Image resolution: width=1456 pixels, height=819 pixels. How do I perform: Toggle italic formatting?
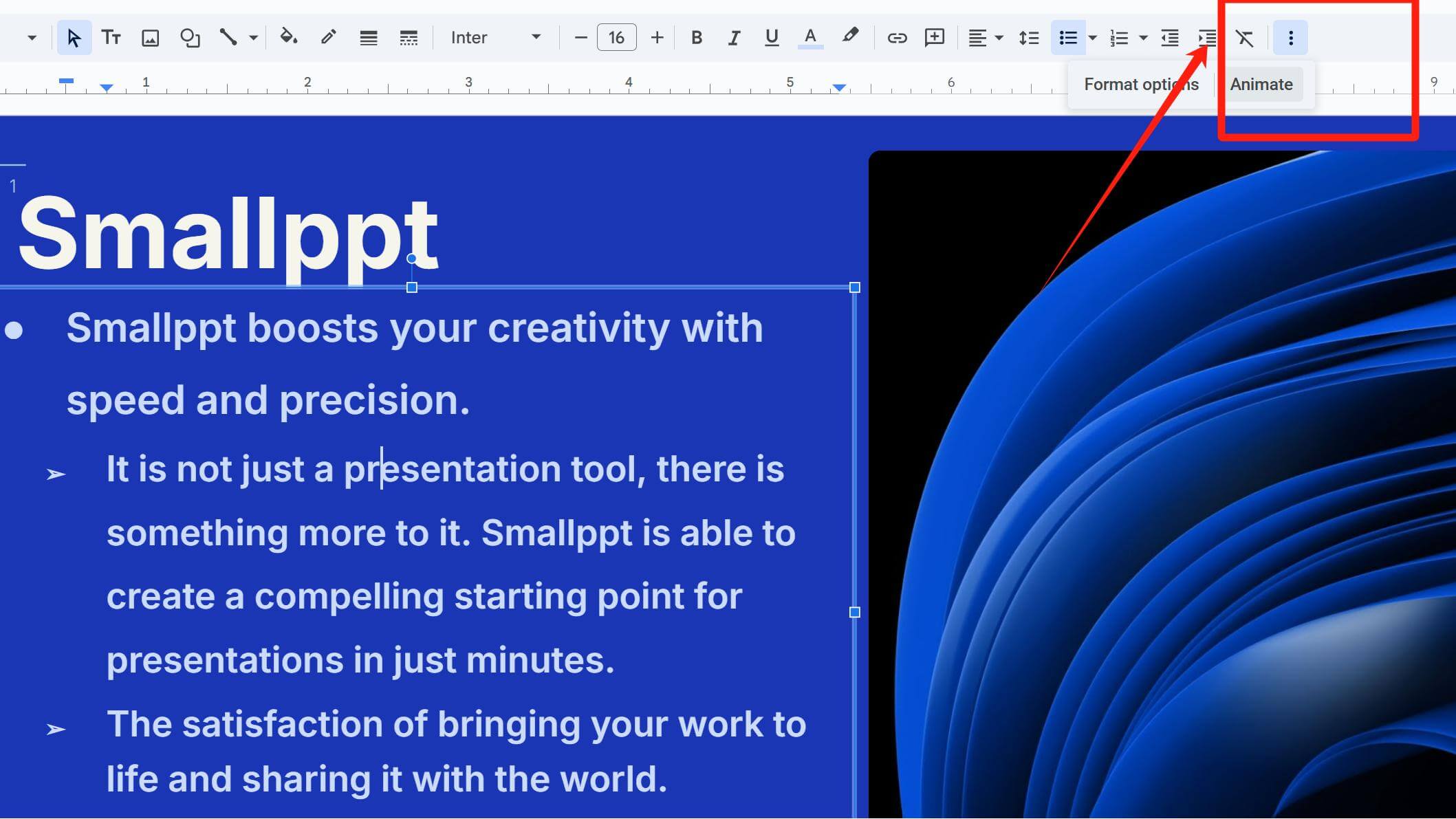[734, 37]
